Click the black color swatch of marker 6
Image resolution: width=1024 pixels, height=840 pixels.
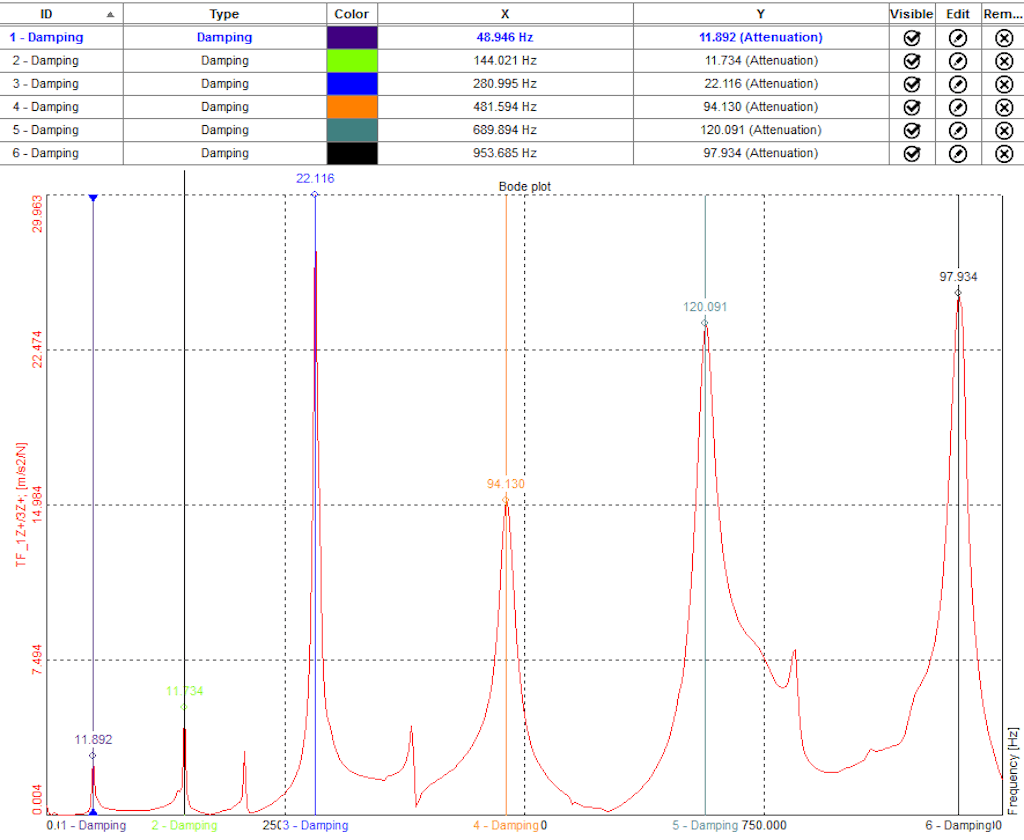(x=352, y=153)
